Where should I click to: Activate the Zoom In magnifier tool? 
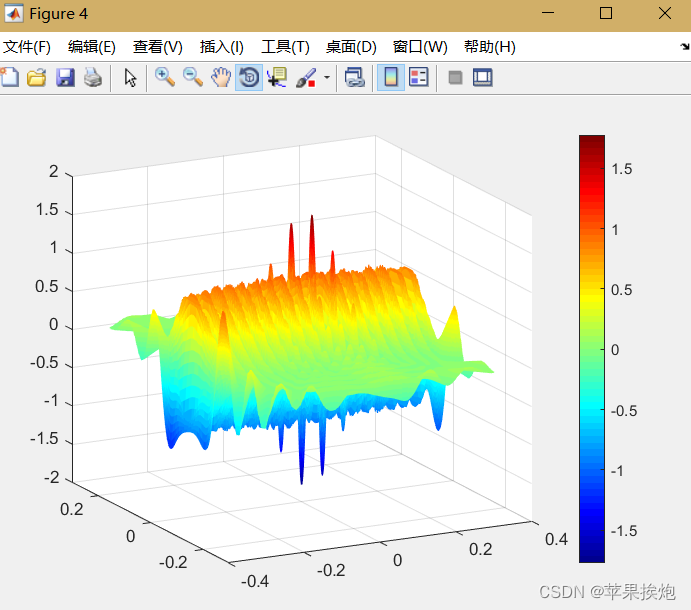tap(165, 78)
